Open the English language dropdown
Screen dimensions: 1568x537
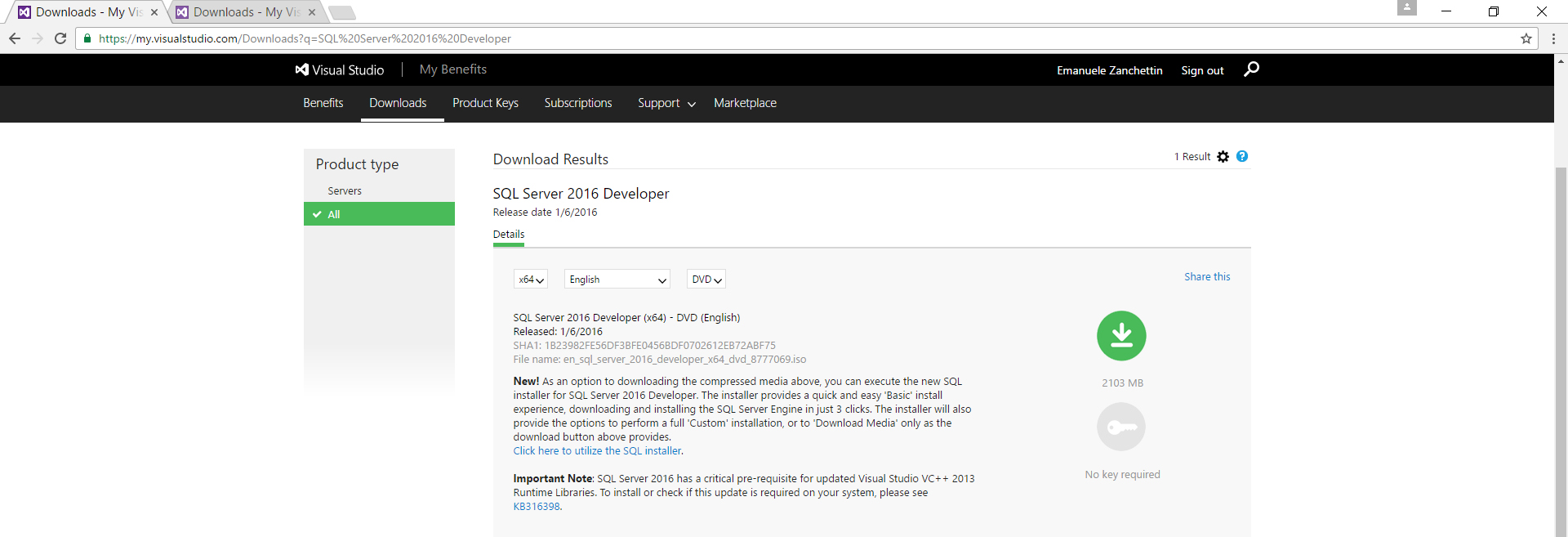coord(617,280)
